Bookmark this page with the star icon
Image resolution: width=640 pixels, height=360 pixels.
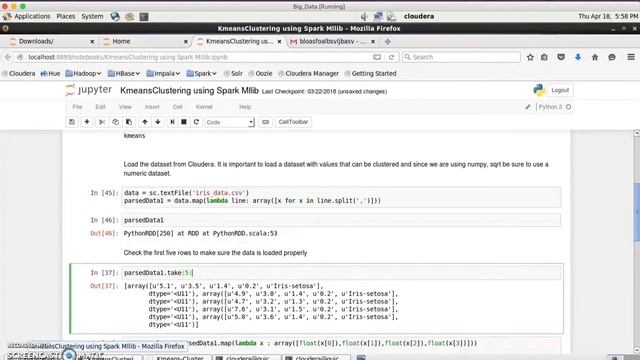pyautogui.click(x=530, y=57)
